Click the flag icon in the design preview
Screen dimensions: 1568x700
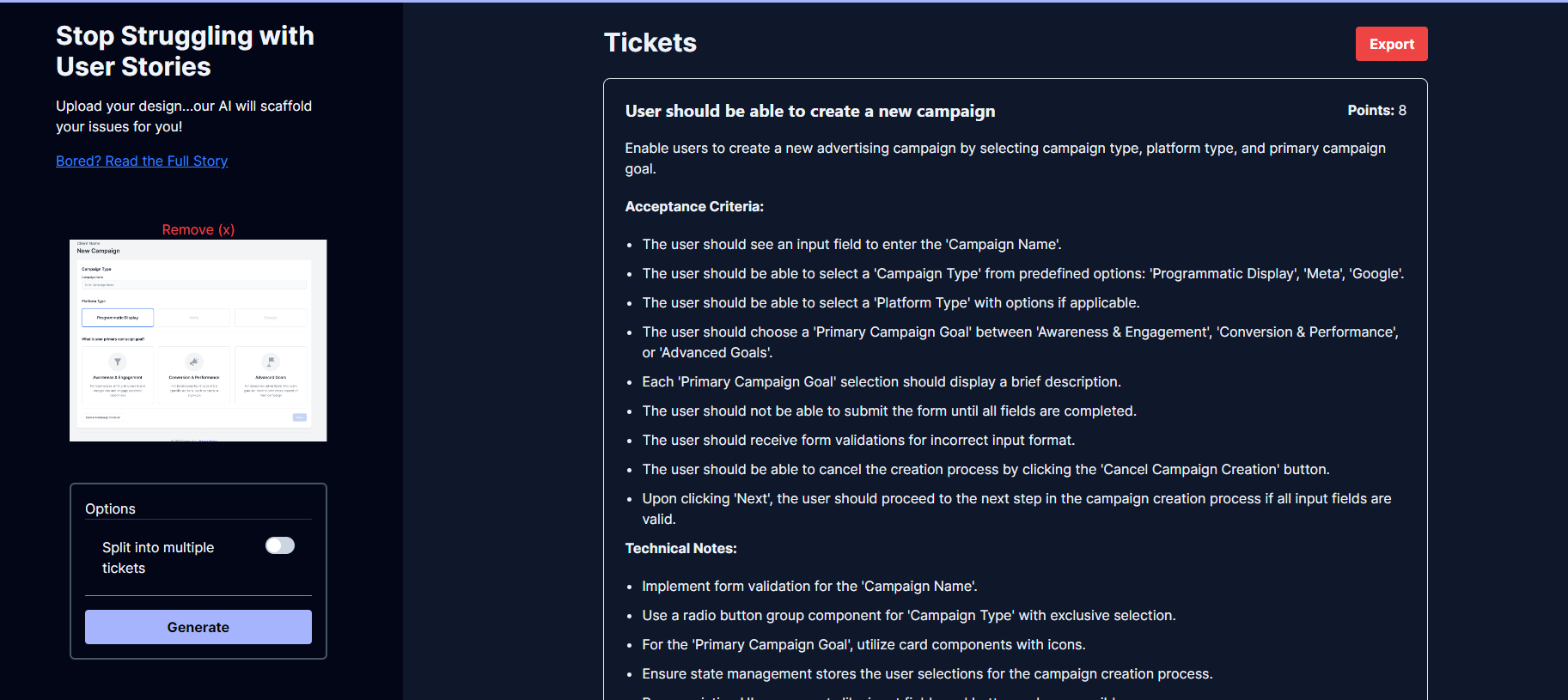(x=271, y=362)
